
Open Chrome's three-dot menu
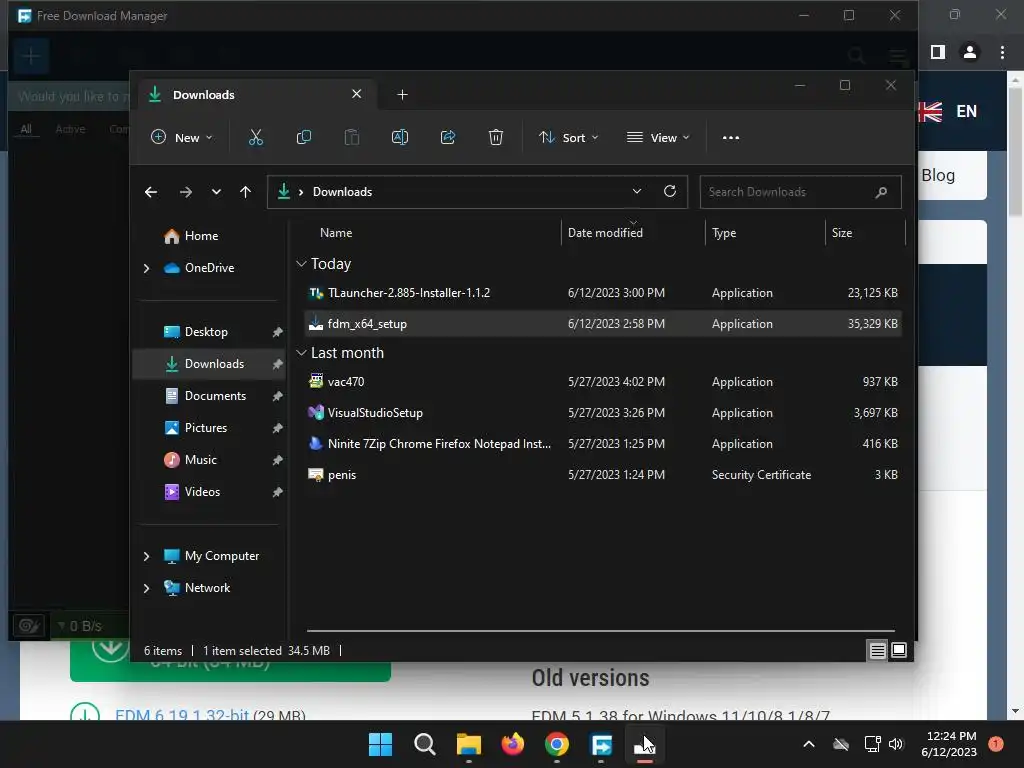pyautogui.click(x=1002, y=52)
